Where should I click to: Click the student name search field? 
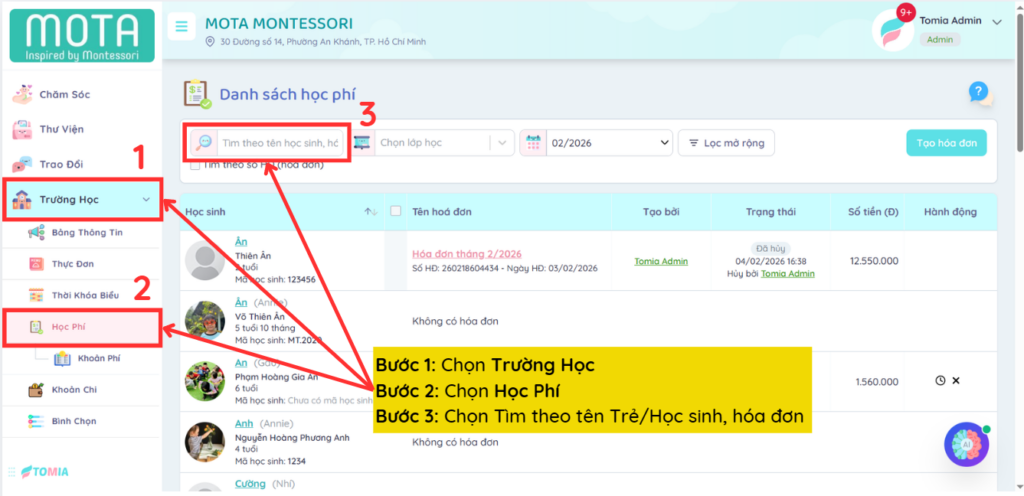tap(280, 143)
